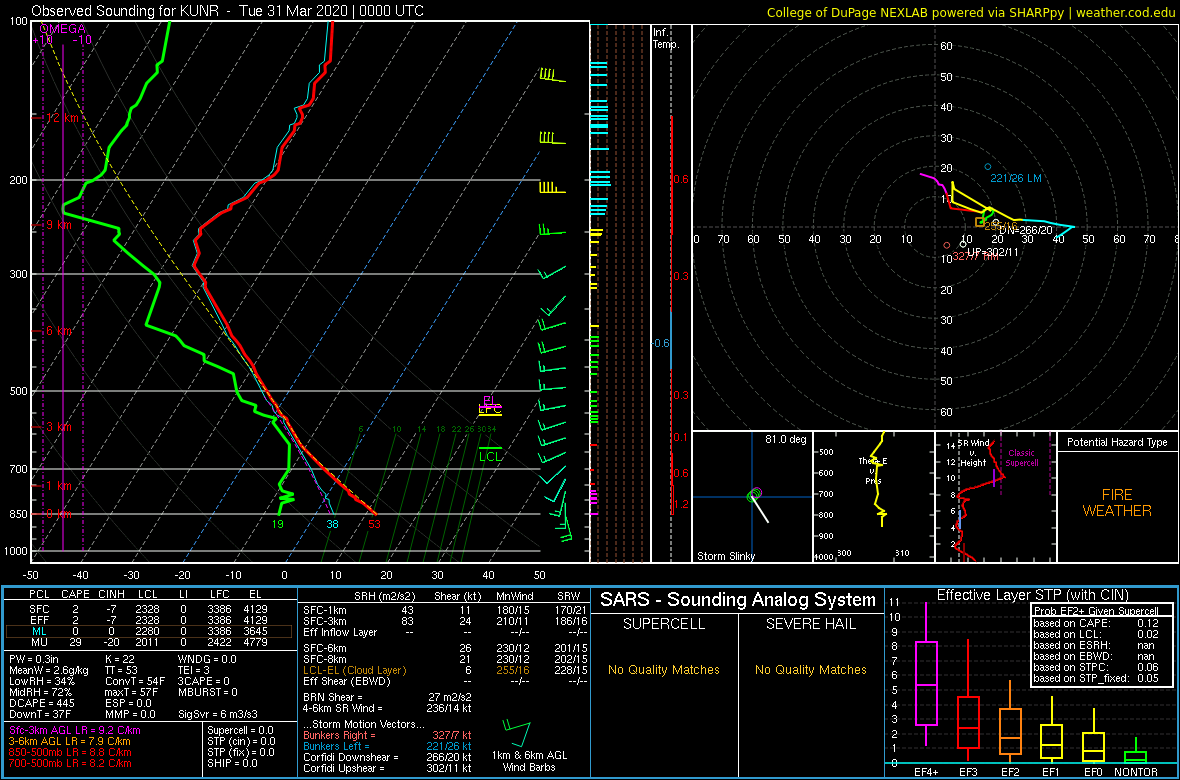Click the 'Classic Supercell' label in SR Wind panel
This screenshot has height=780, width=1180.
[x=1022, y=459]
